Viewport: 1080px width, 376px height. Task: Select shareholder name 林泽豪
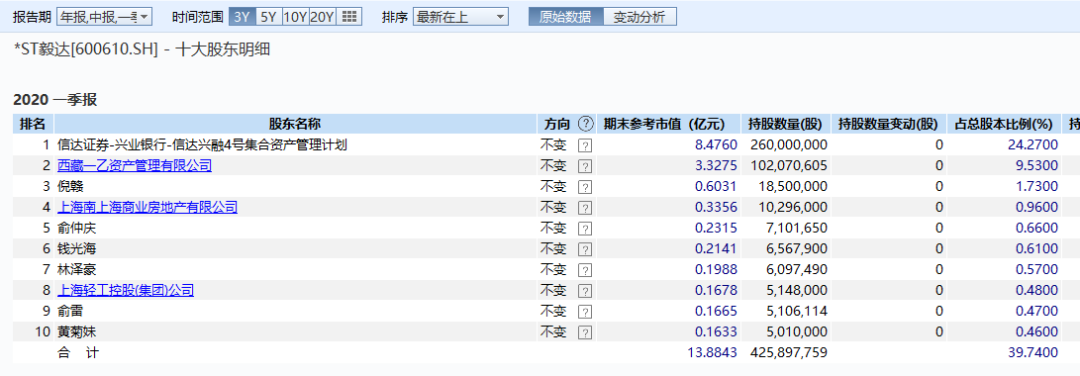click(x=77, y=269)
